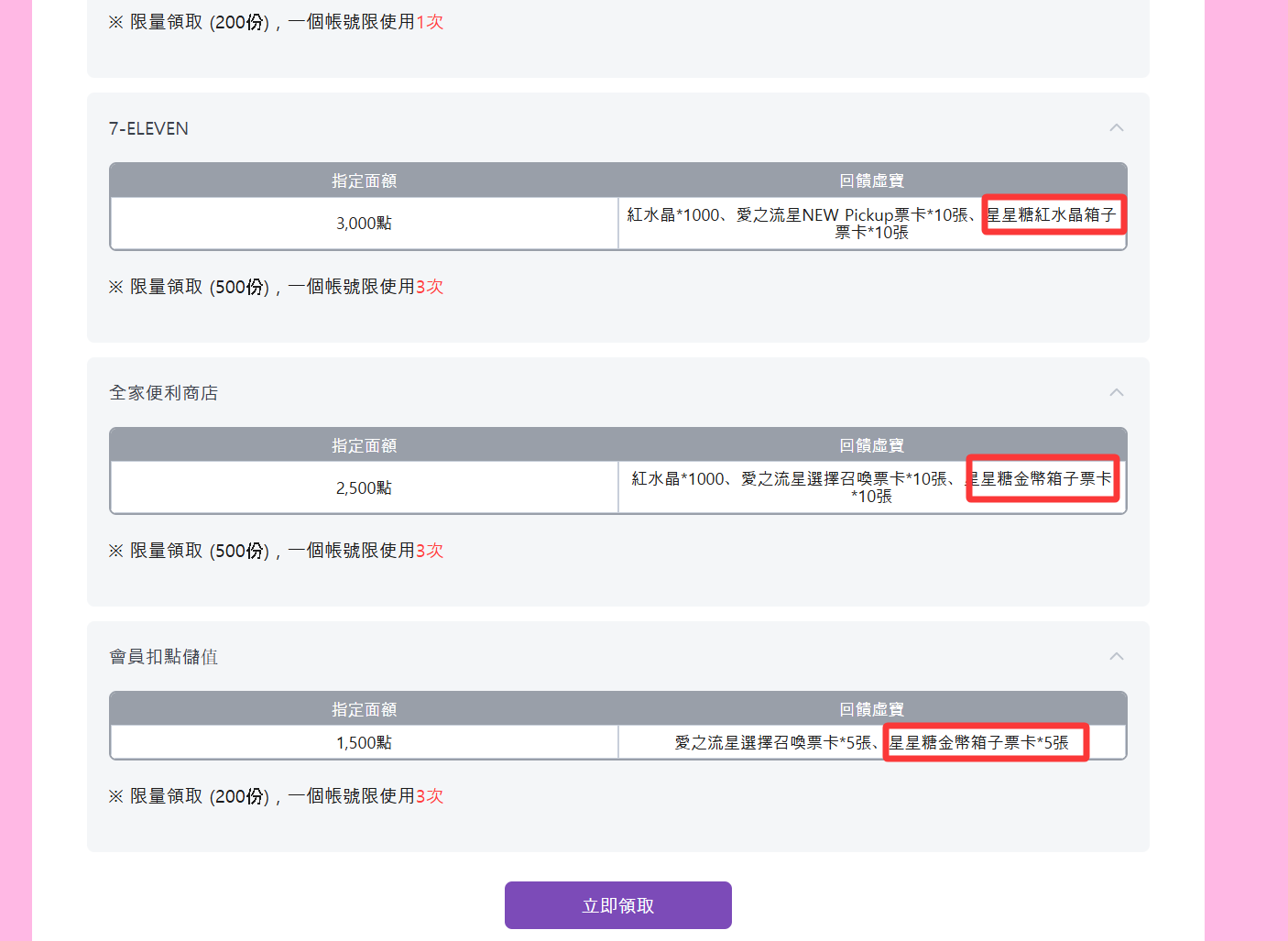Click the 500份 limit note under 全家便利商店
Screen dimensions: 1288x941
tap(276, 551)
